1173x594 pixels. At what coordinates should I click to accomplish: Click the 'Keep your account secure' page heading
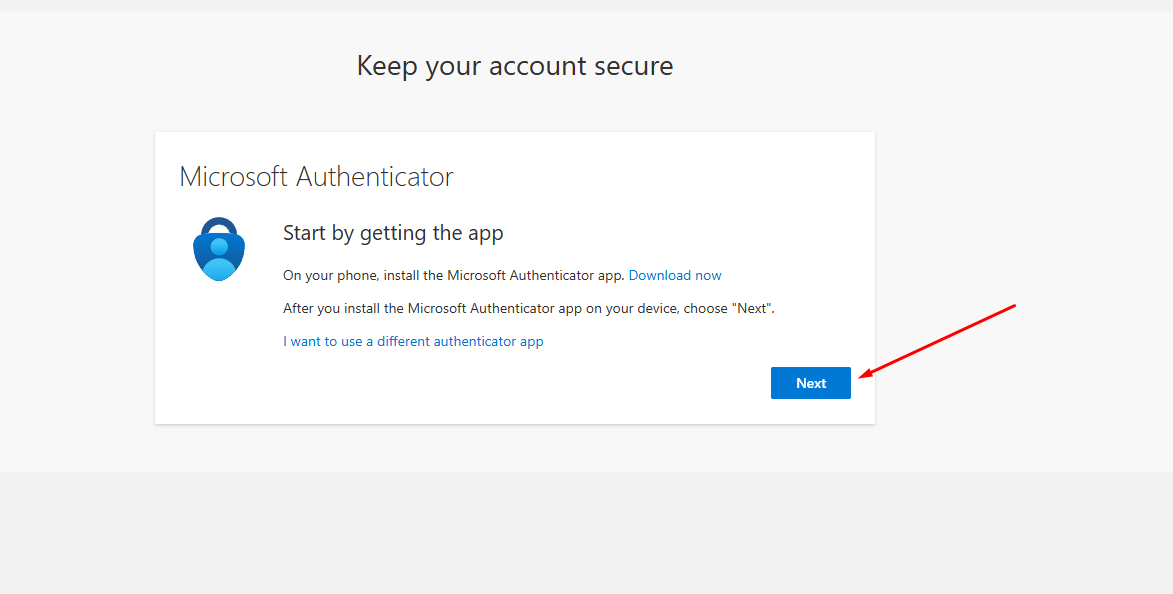(515, 66)
